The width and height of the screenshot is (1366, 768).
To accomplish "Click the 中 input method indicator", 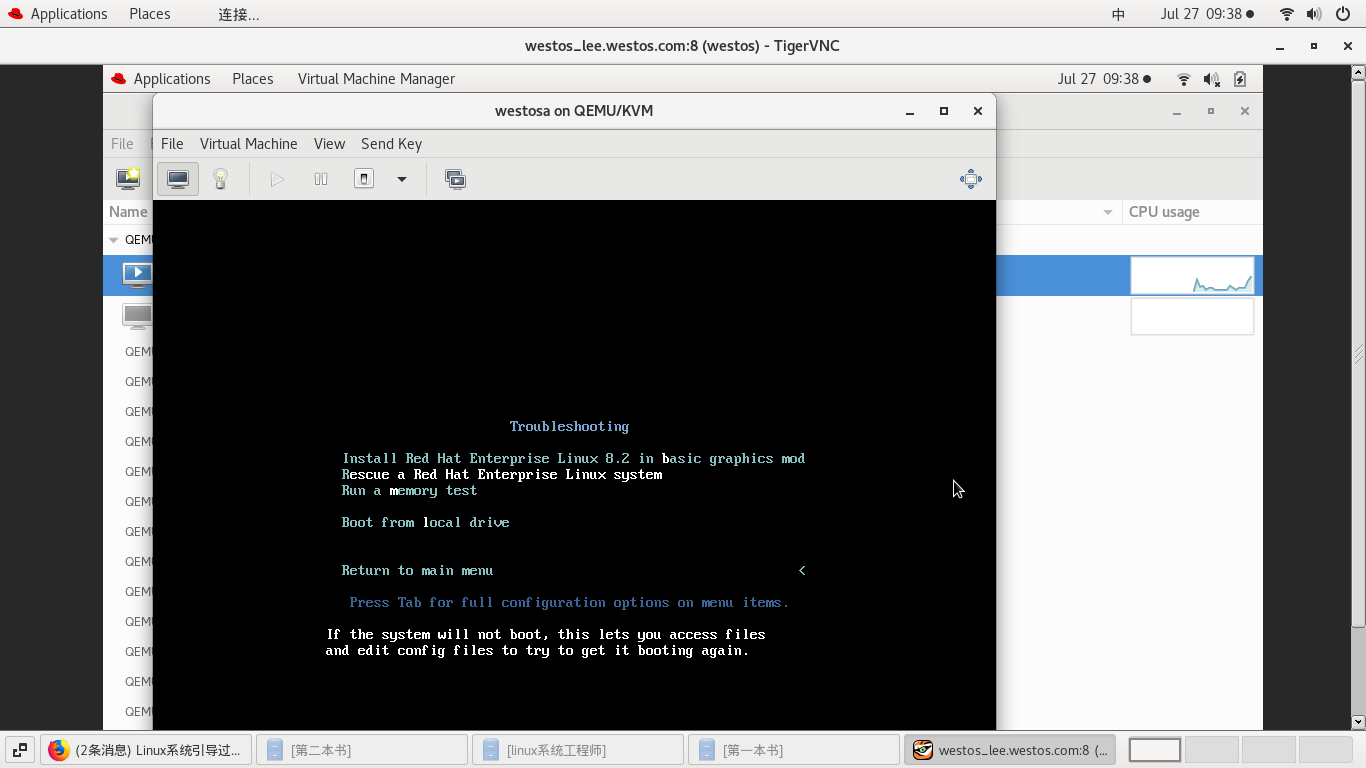I will [1118, 14].
